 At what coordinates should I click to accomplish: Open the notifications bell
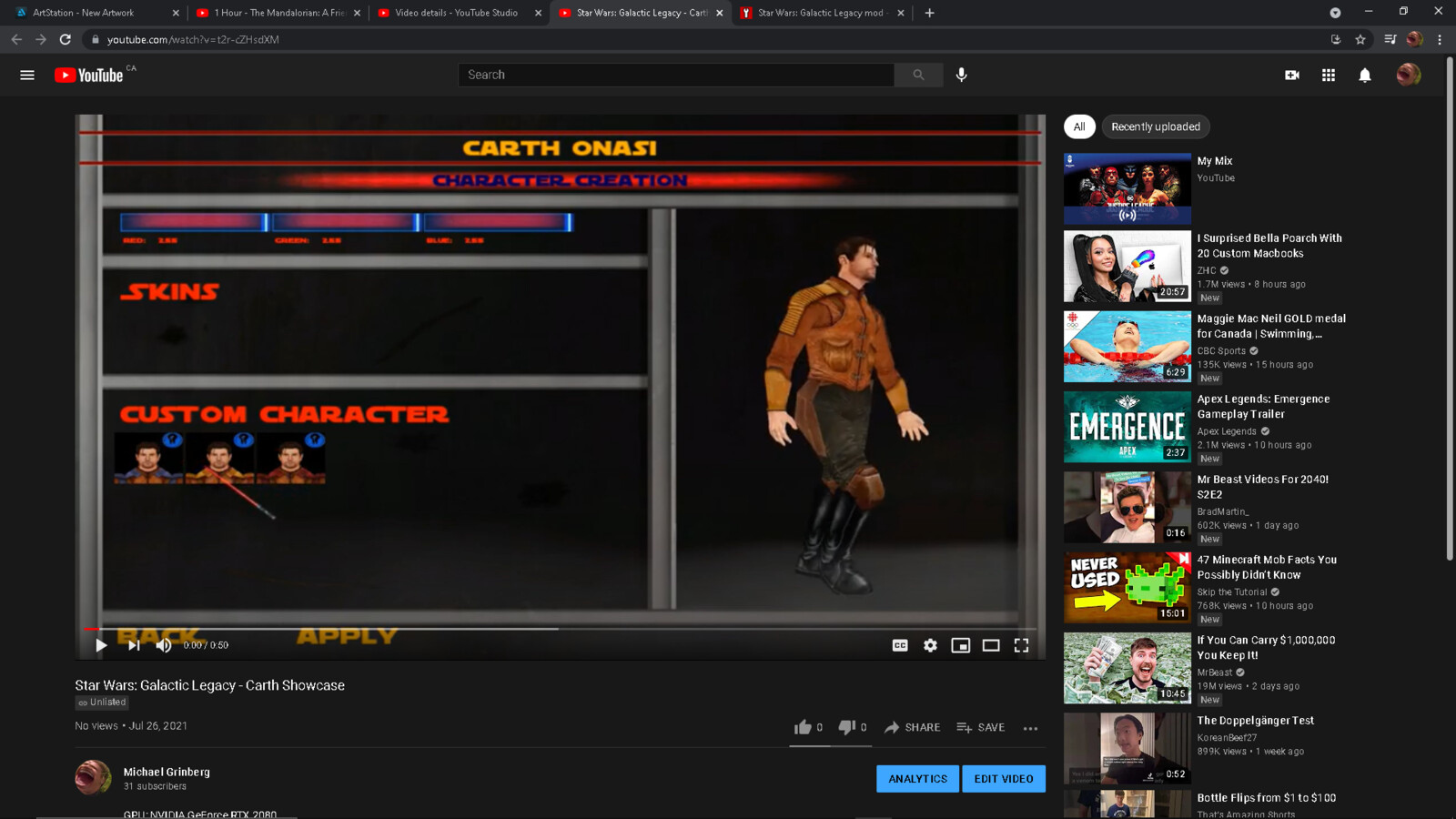coord(1364,75)
